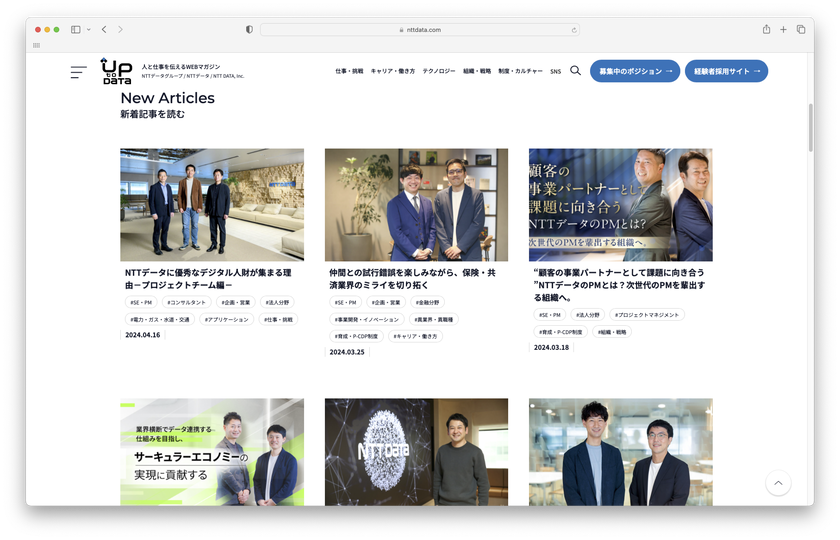Select the #組織・戦略 tag under third article
The image size is (840, 540).
(x=612, y=332)
